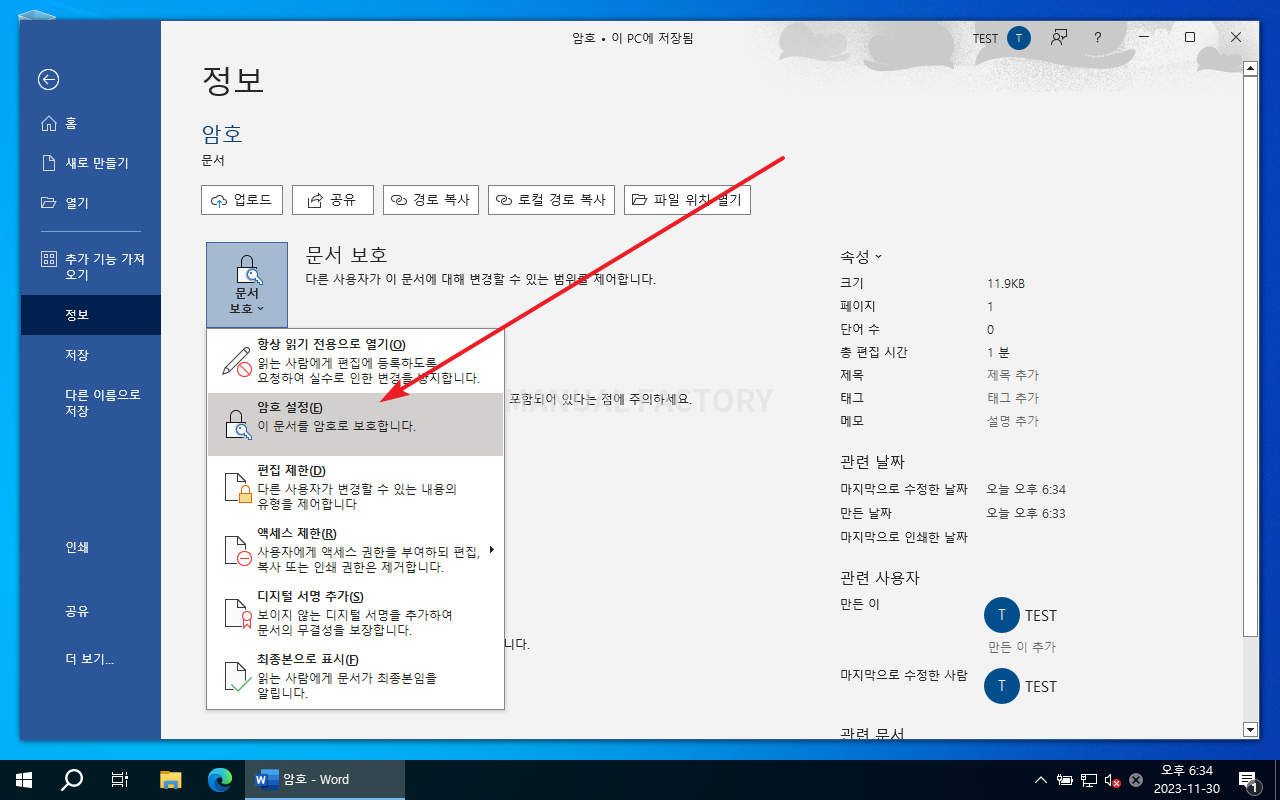1280x800 pixels.
Task: Launch Microsoft Edge from the taskbar
Action: pos(220,779)
